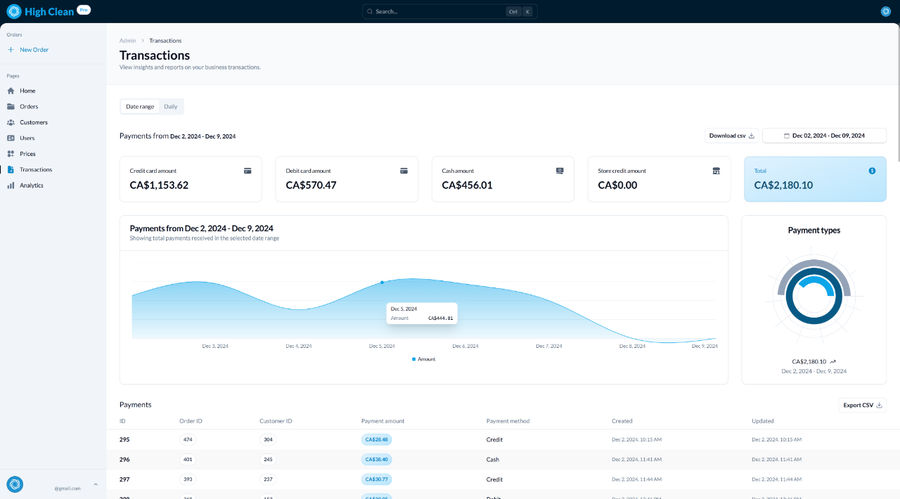Create a New Order

coord(33,49)
